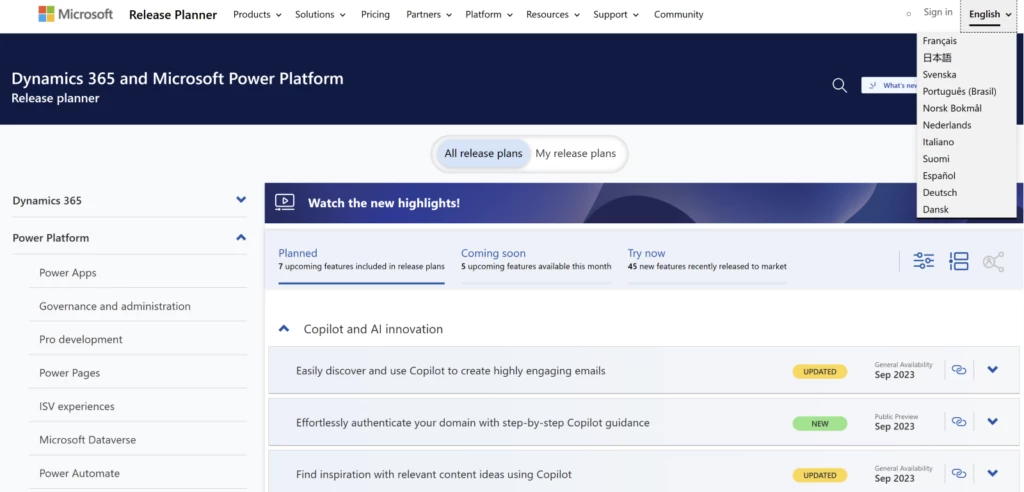Switch to the Coming soon tab
The image size is (1024, 492).
click(493, 254)
